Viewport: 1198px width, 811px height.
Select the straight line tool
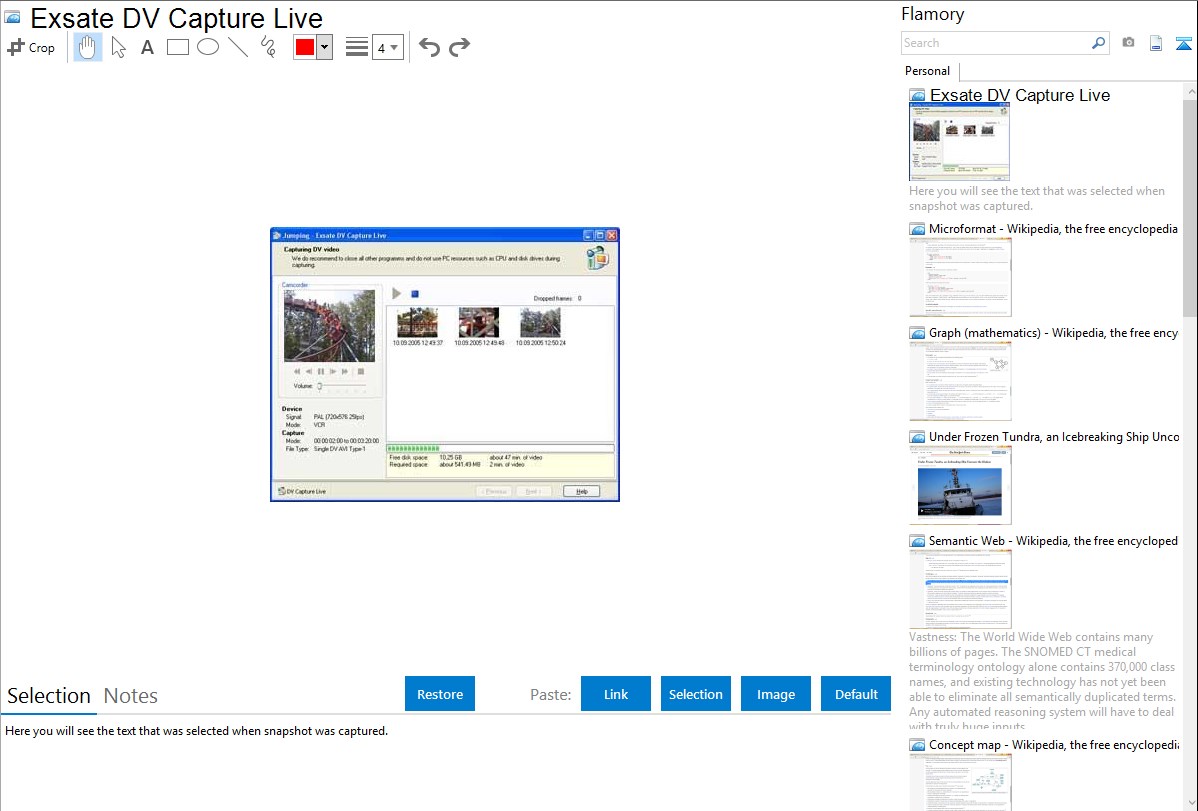pos(238,47)
